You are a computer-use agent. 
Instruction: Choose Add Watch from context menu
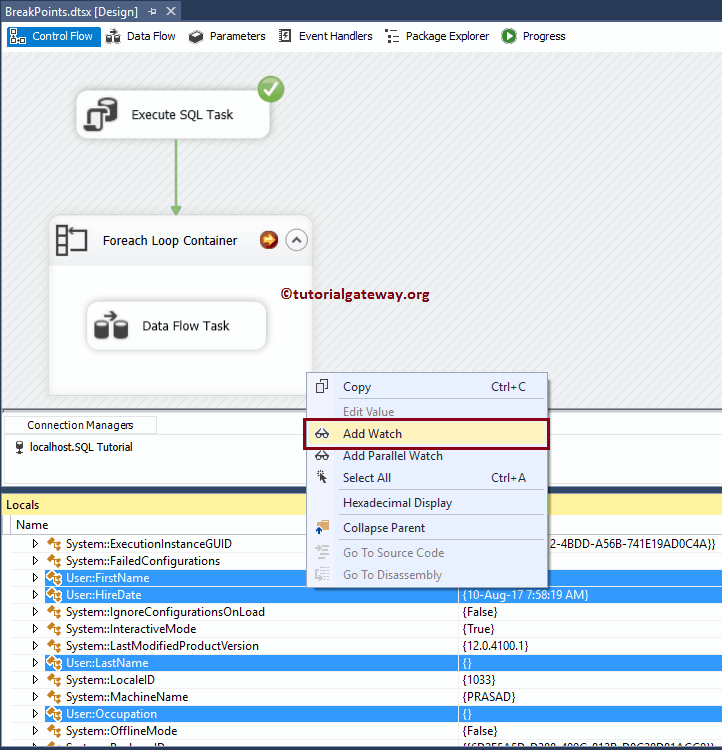[x=427, y=434]
